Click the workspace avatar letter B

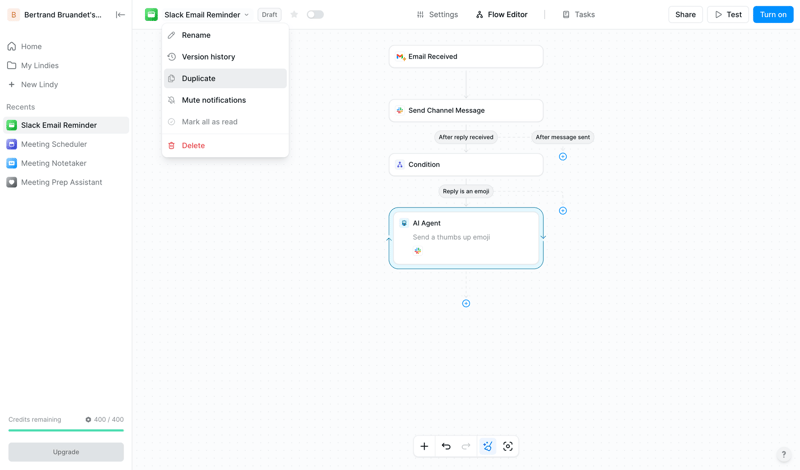point(13,15)
